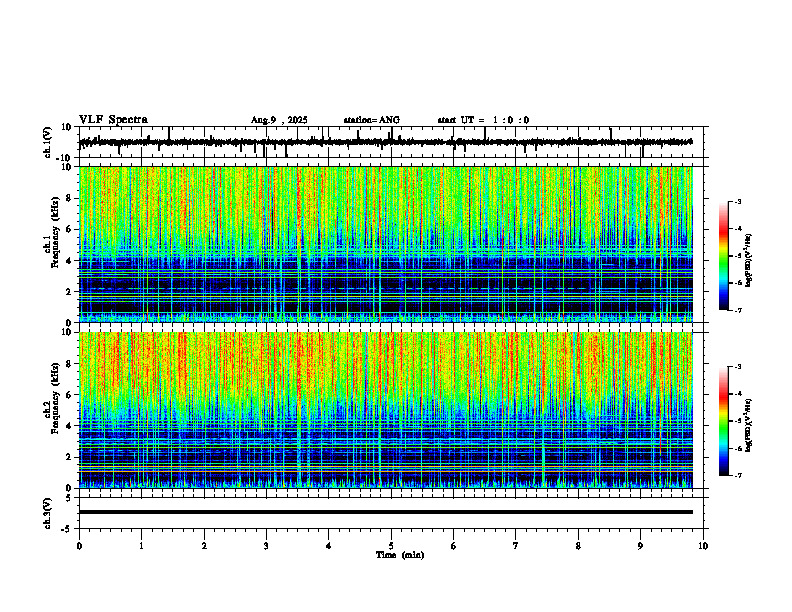792x612 pixels.
Task: Click the "VLF Spectra" title text
Action: point(113,120)
